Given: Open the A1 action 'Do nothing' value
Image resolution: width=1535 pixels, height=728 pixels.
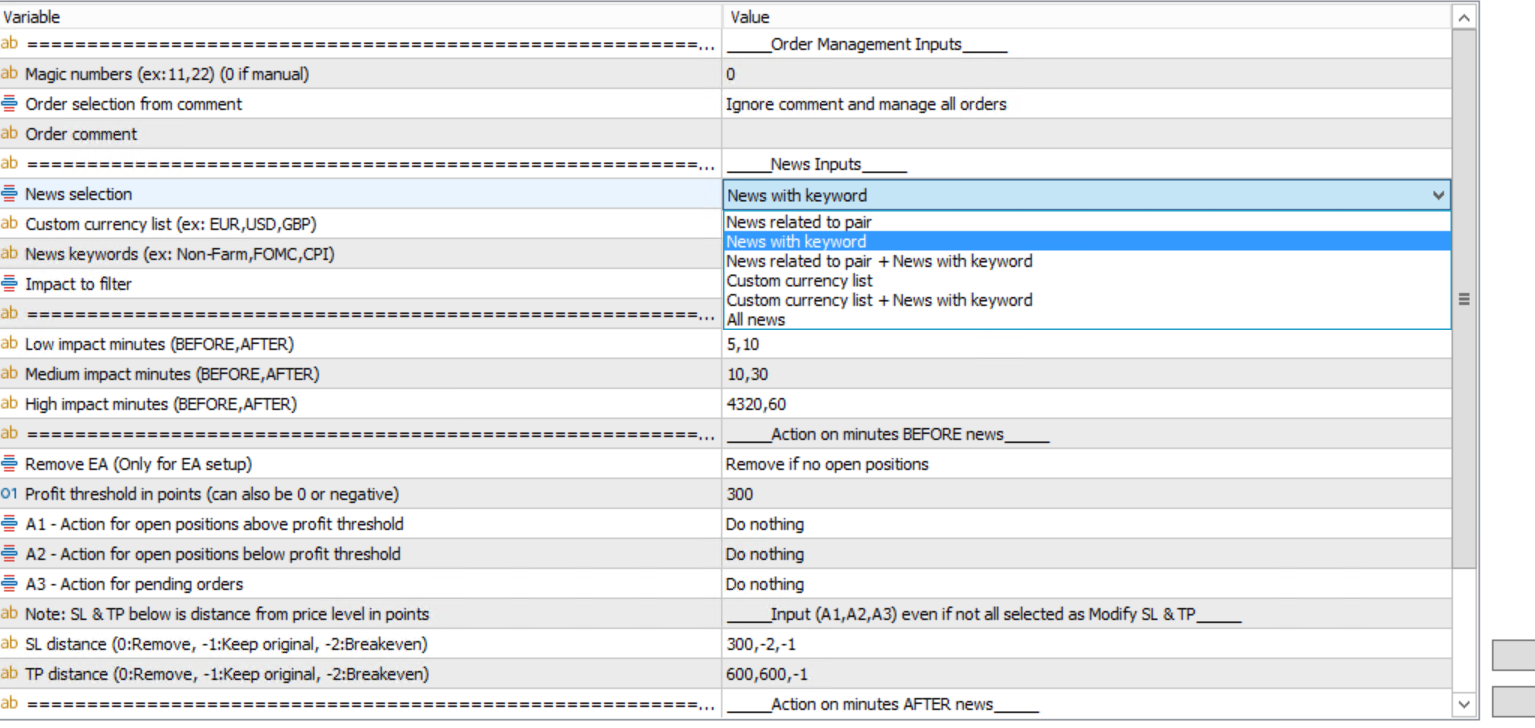Looking at the screenshot, I should tap(1086, 524).
